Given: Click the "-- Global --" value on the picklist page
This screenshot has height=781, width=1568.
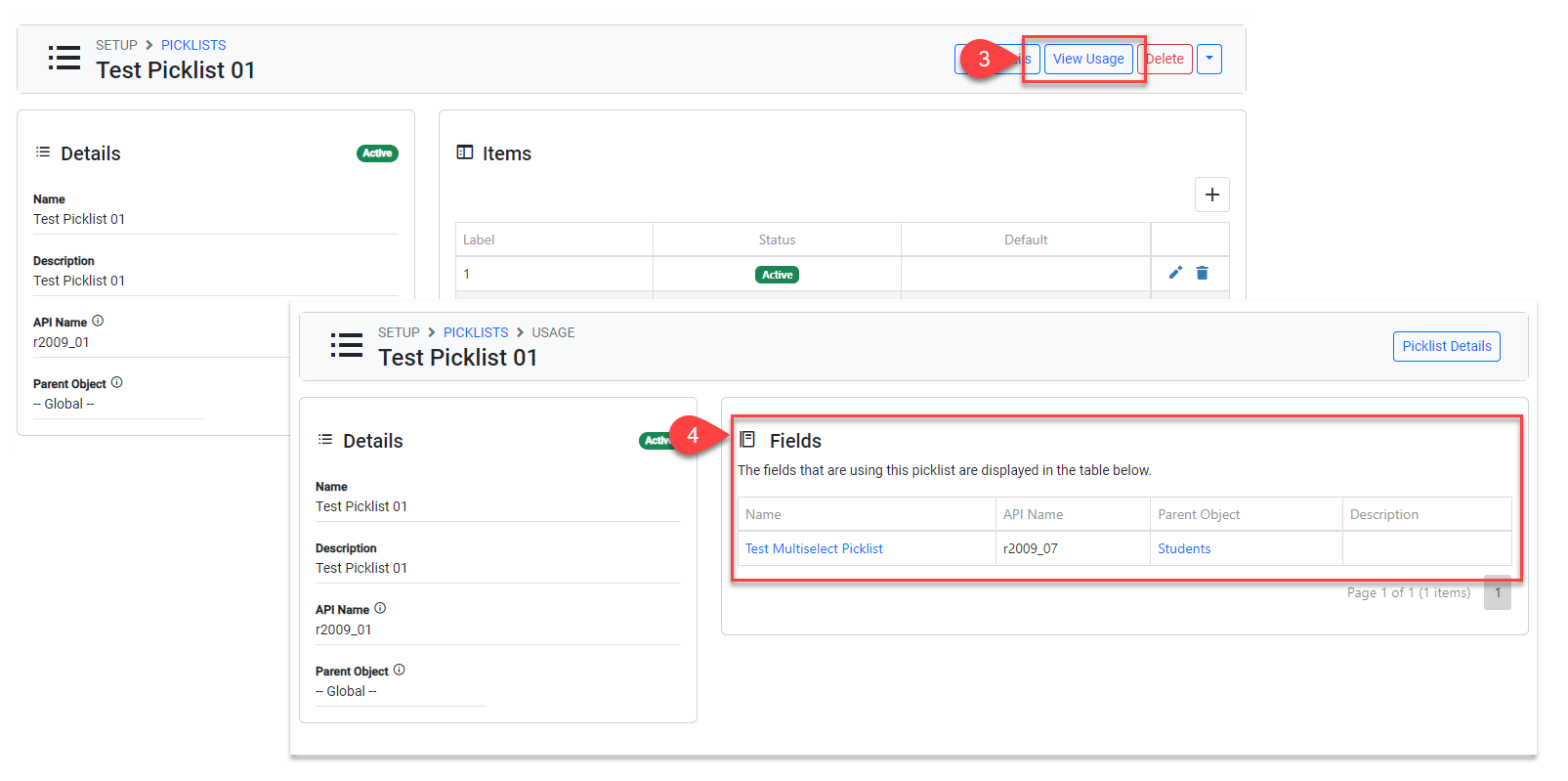Looking at the screenshot, I should click(x=64, y=404).
